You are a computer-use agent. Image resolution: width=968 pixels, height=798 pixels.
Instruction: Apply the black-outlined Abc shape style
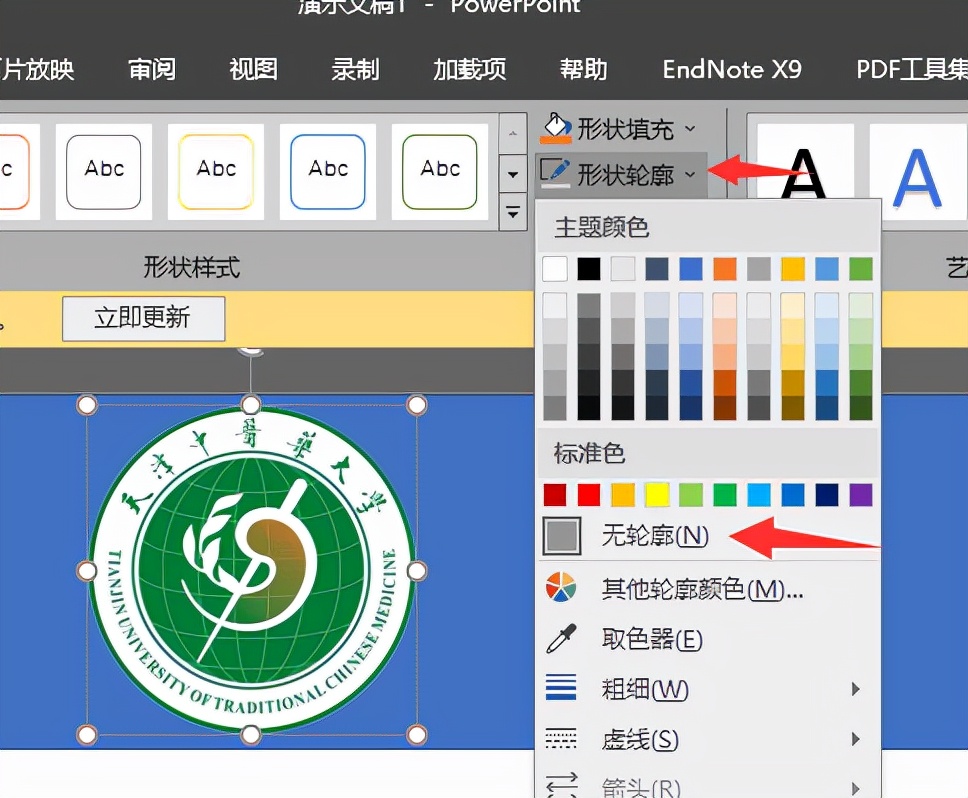(x=104, y=172)
